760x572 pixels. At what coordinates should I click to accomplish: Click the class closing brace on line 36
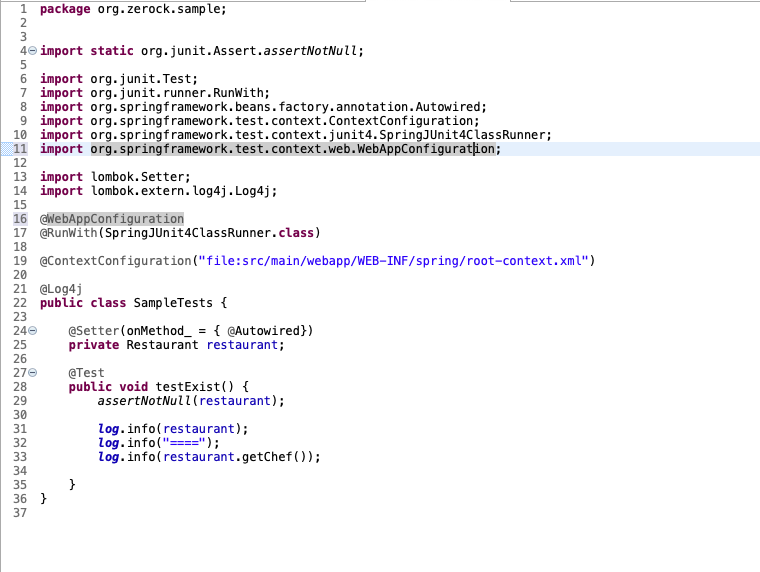[44, 499]
